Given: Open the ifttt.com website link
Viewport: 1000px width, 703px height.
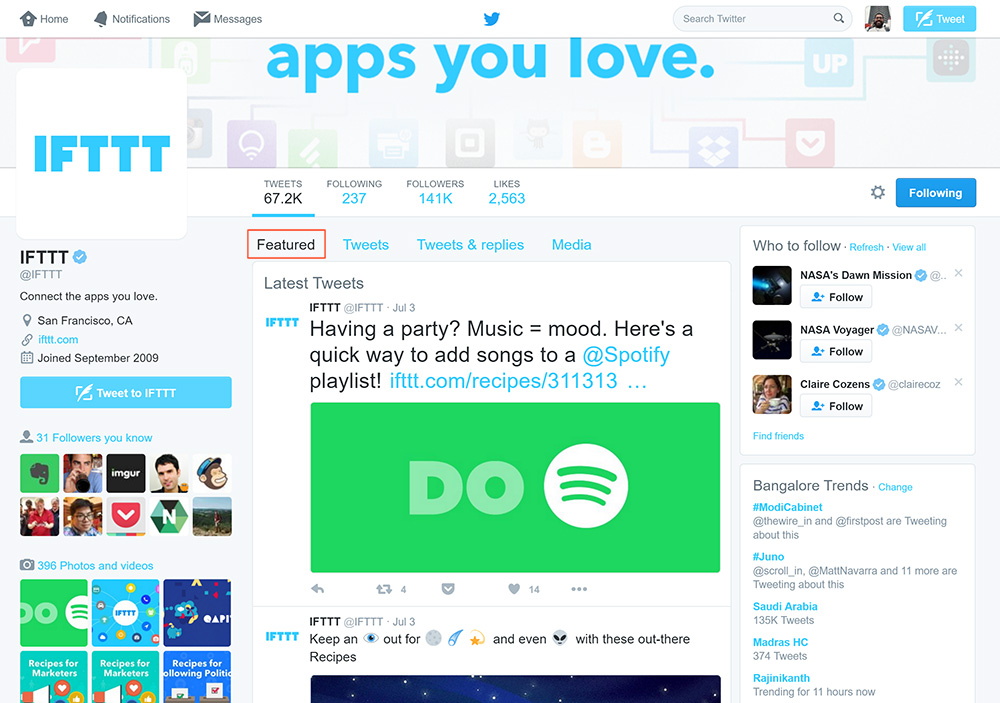Looking at the screenshot, I should 58,339.
